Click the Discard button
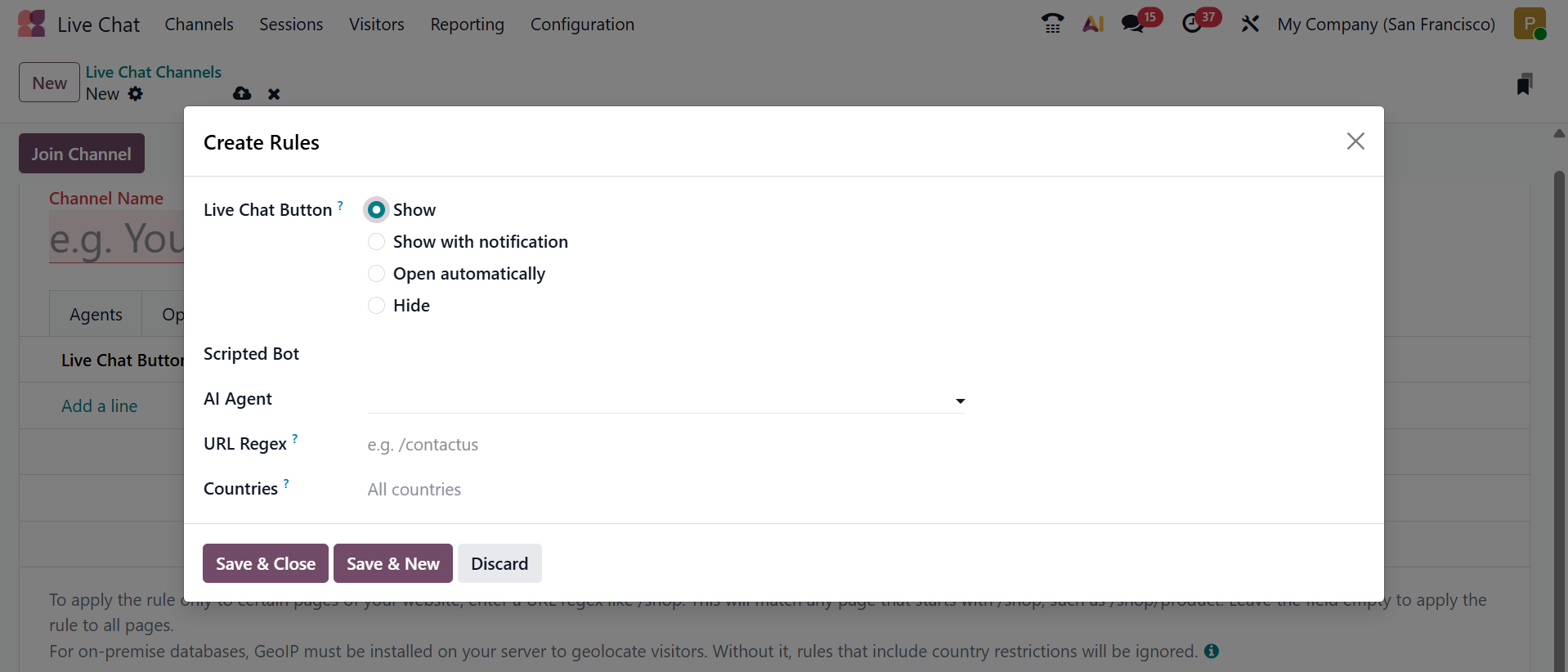Screen dimensions: 1568x672 pyautogui.click(x=500, y=563)
